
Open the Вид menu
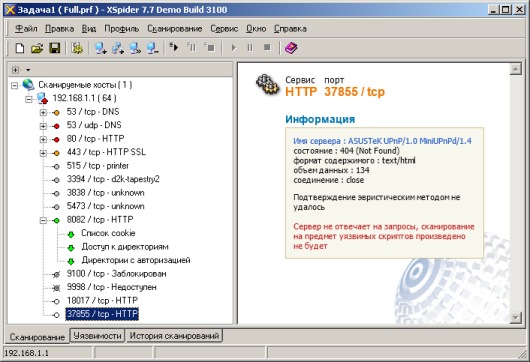pyautogui.click(x=89, y=29)
